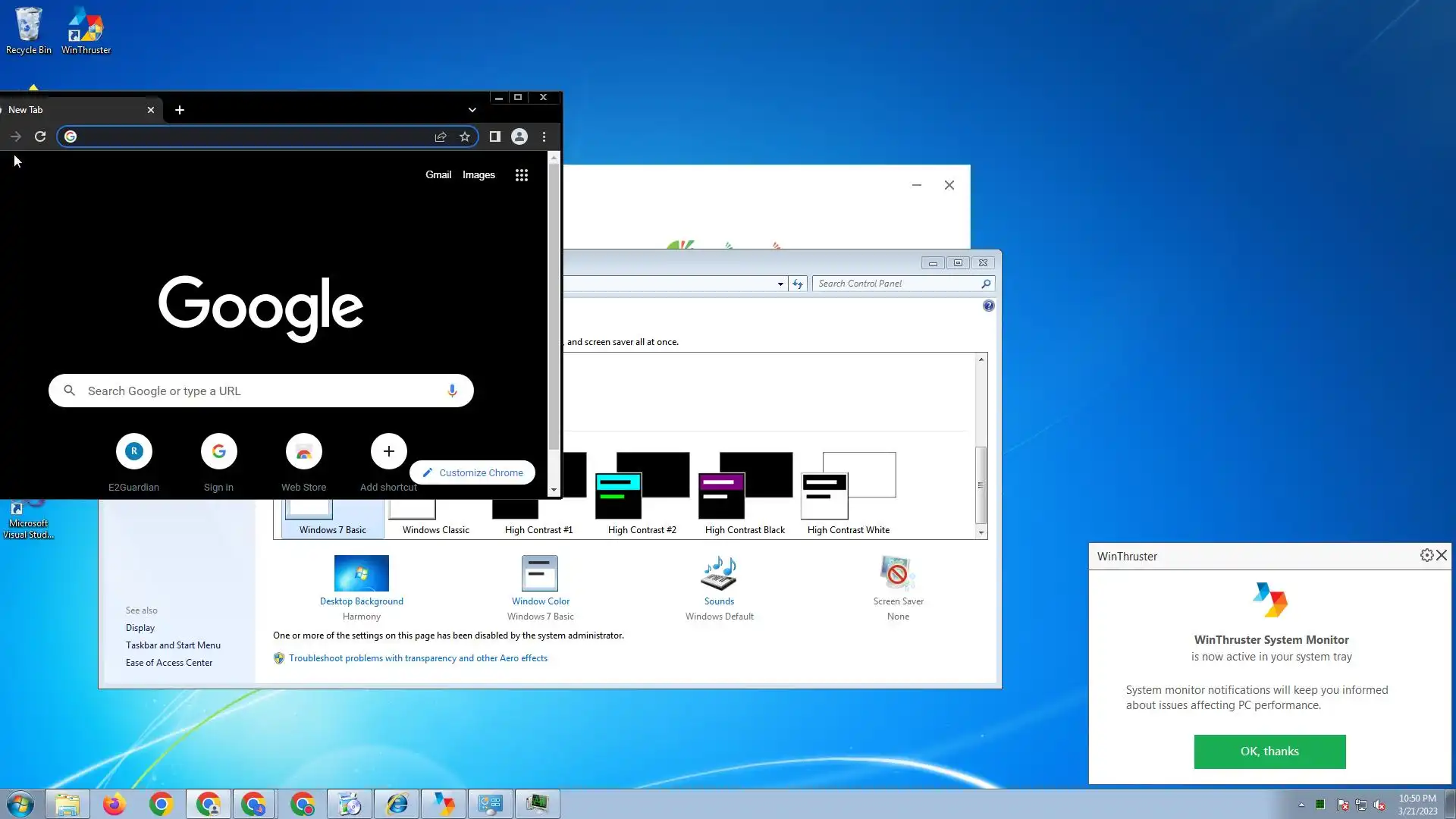The height and width of the screenshot is (819, 1456).
Task: Open the Control Panel help icon
Action: (x=988, y=306)
